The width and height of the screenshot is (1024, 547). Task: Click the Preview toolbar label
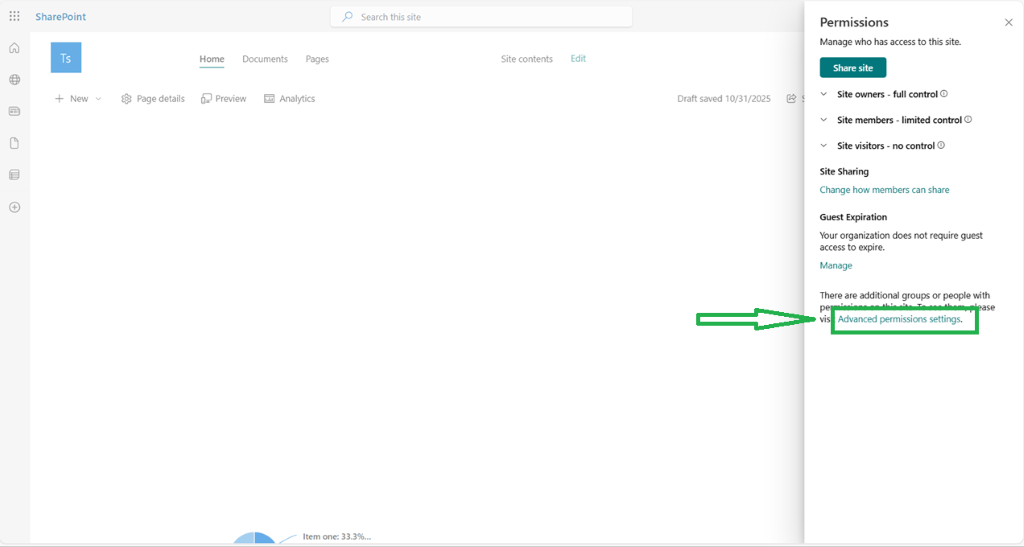[x=231, y=99]
